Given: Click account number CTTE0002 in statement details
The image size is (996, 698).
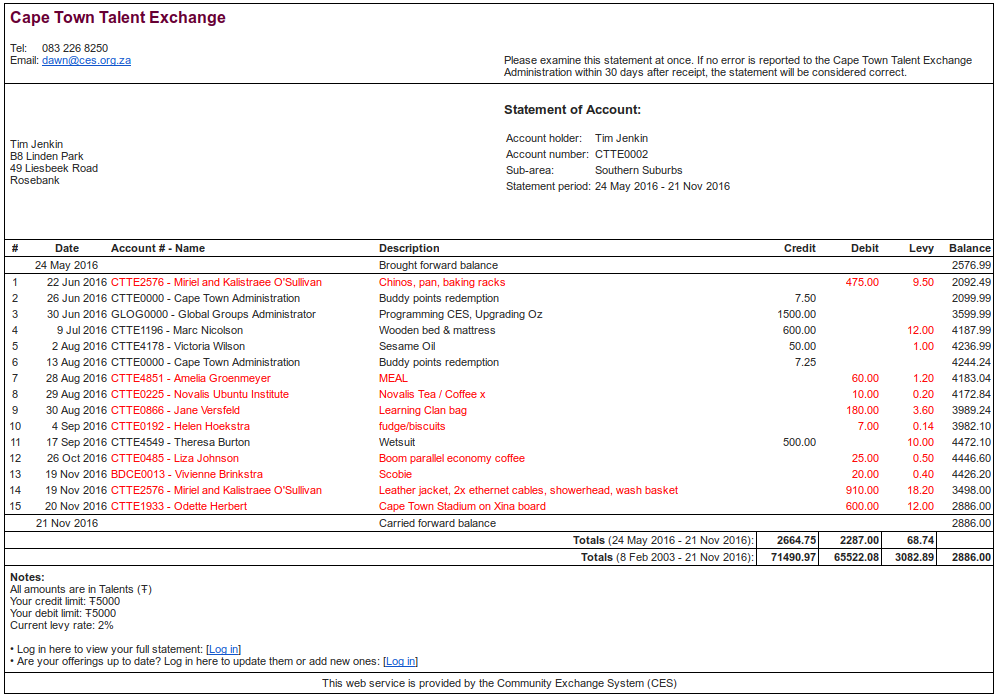Looking at the screenshot, I should pyautogui.click(x=621, y=154).
